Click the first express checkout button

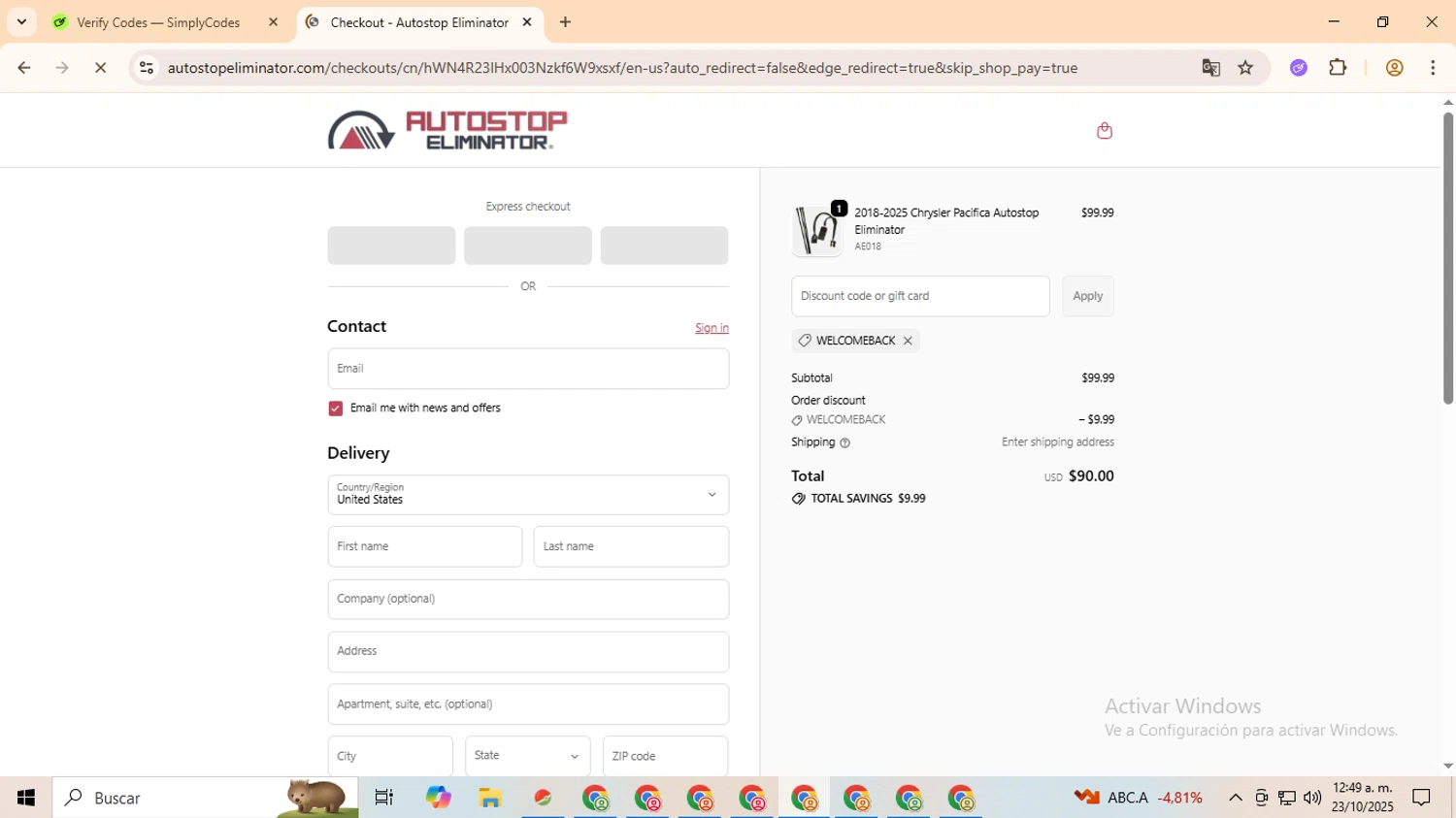click(391, 245)
